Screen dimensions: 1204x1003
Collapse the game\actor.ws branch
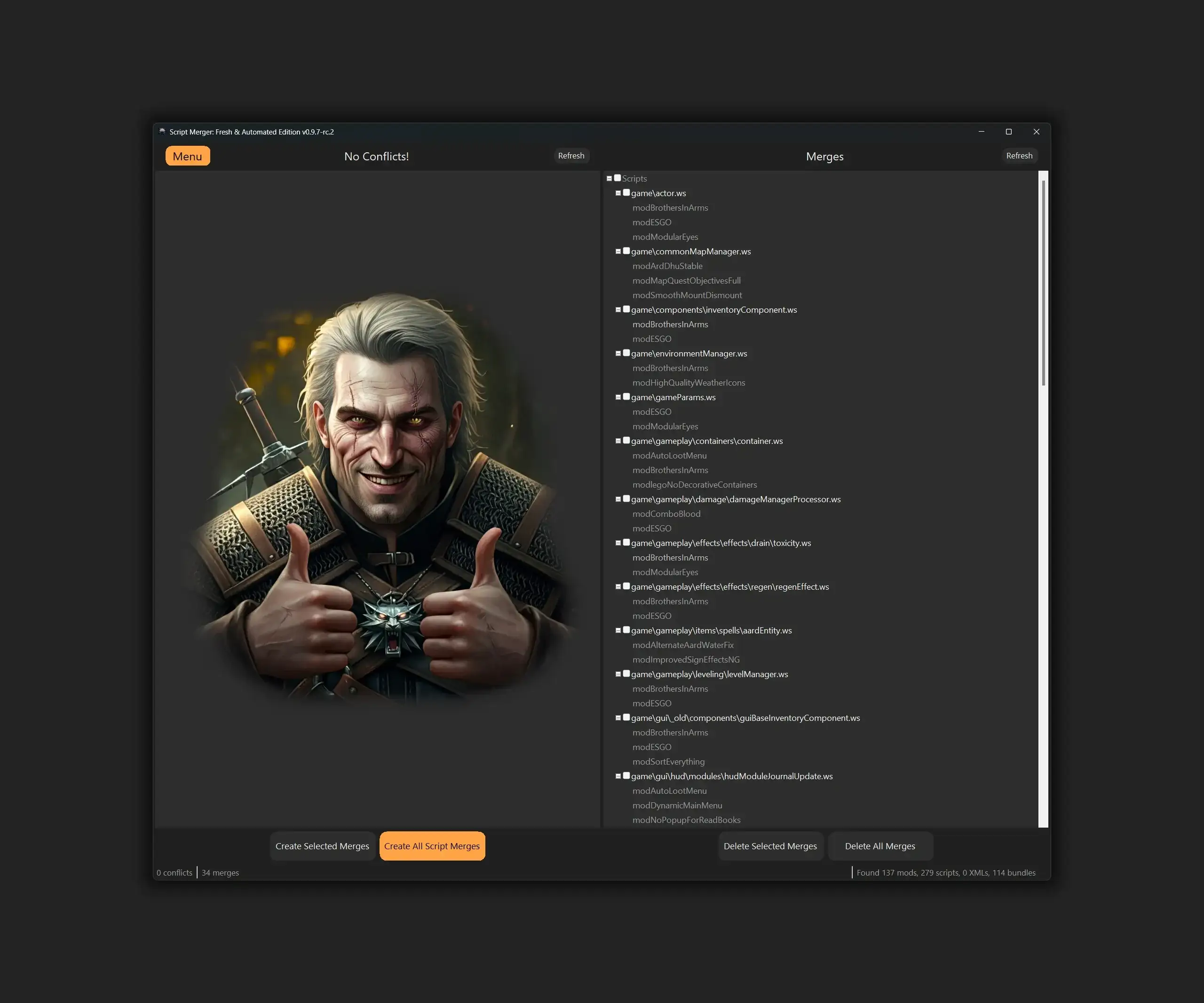click(x=618, y=193)
